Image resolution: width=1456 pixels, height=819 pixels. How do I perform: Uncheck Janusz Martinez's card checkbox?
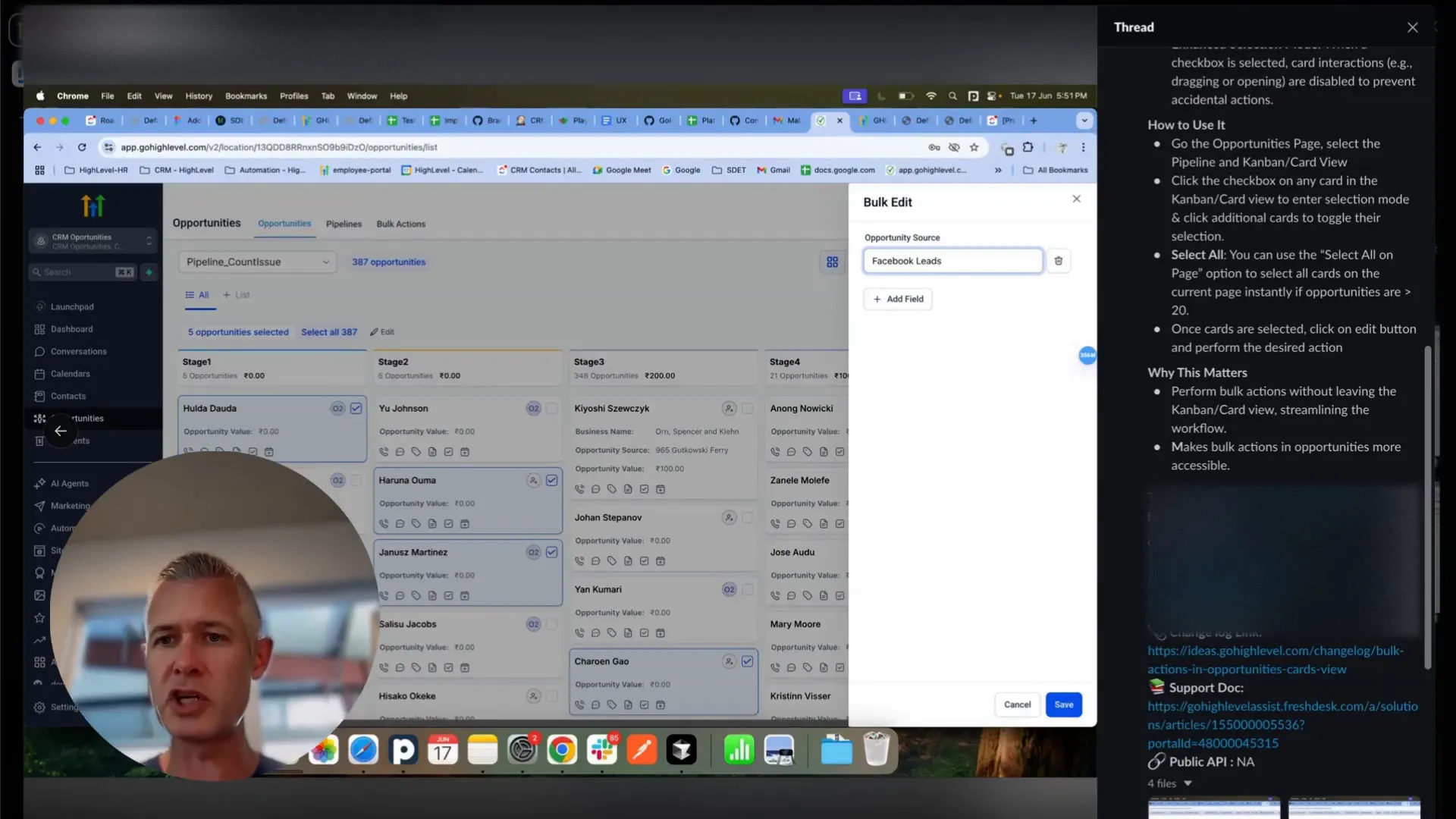tap(551, 553)
